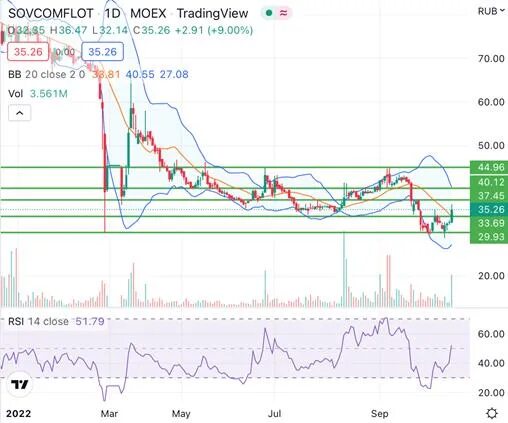Collapse the indicator legend with chevron button
The image size is (508, 423).
tap(20, 113)
